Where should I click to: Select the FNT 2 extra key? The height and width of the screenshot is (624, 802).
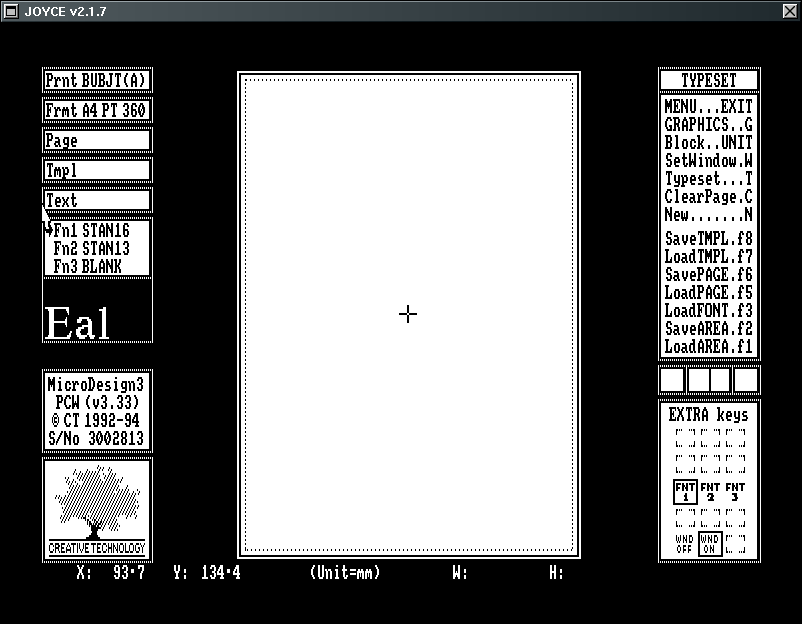click(710, 492)
